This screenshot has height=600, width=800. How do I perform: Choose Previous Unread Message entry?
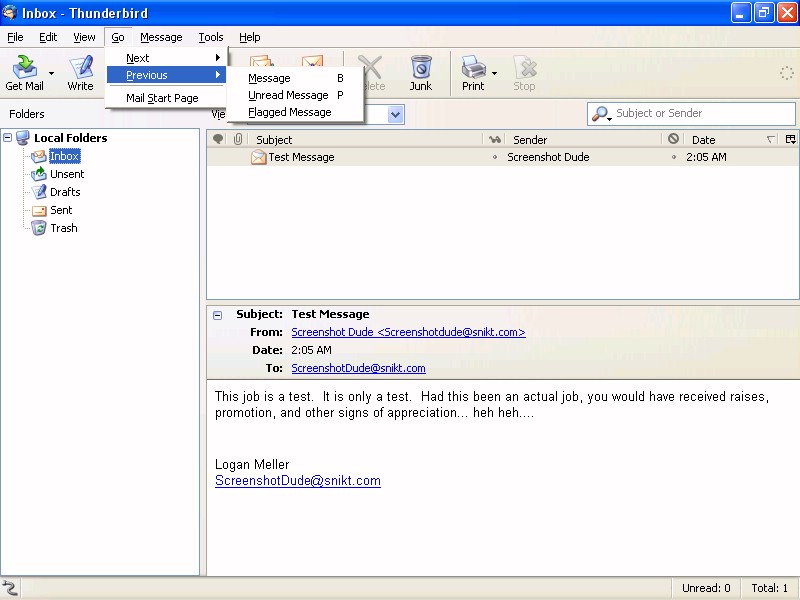[x=295, y=95]
